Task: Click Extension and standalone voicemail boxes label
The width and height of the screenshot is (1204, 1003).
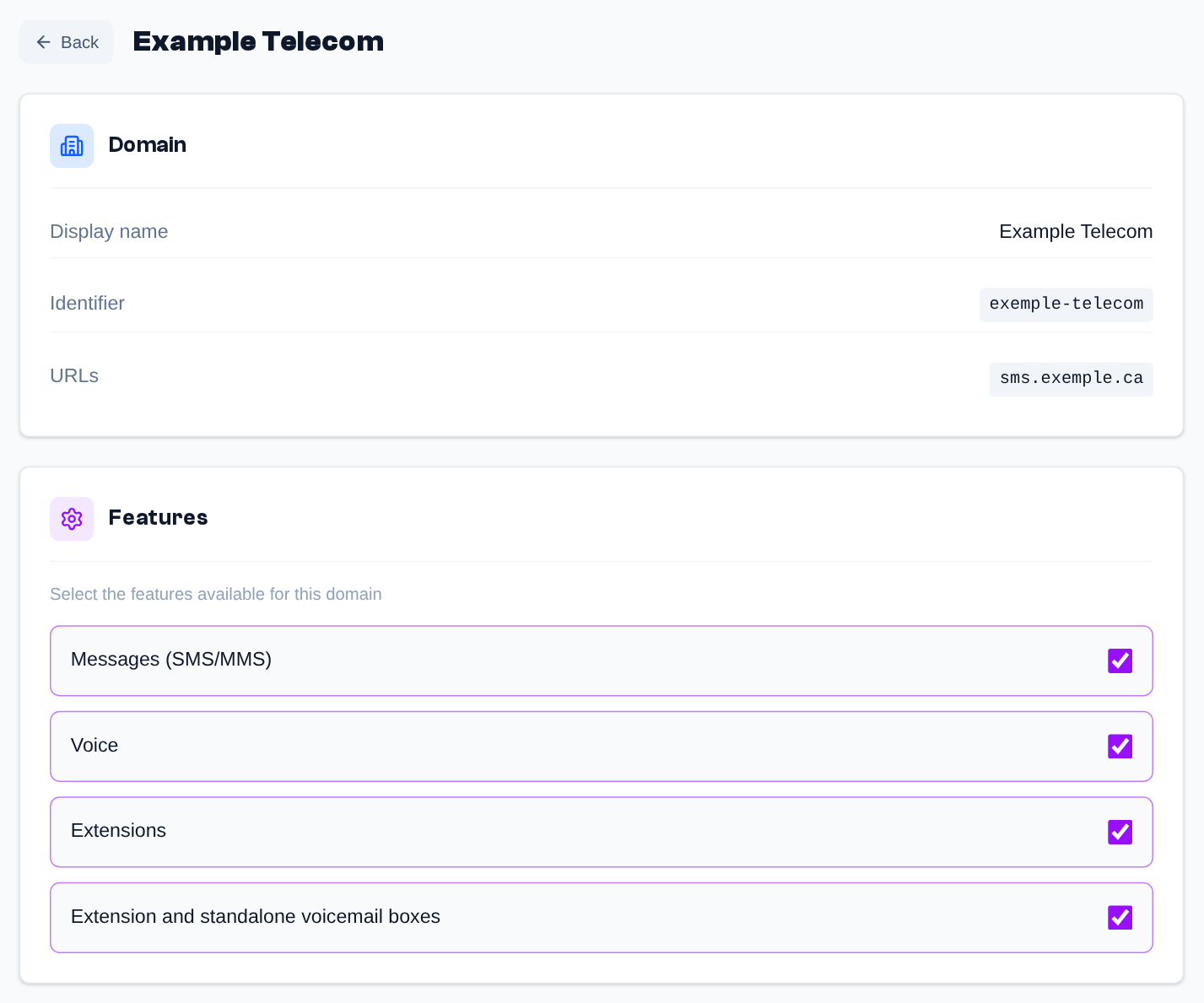Action: (x=256, y=916)
